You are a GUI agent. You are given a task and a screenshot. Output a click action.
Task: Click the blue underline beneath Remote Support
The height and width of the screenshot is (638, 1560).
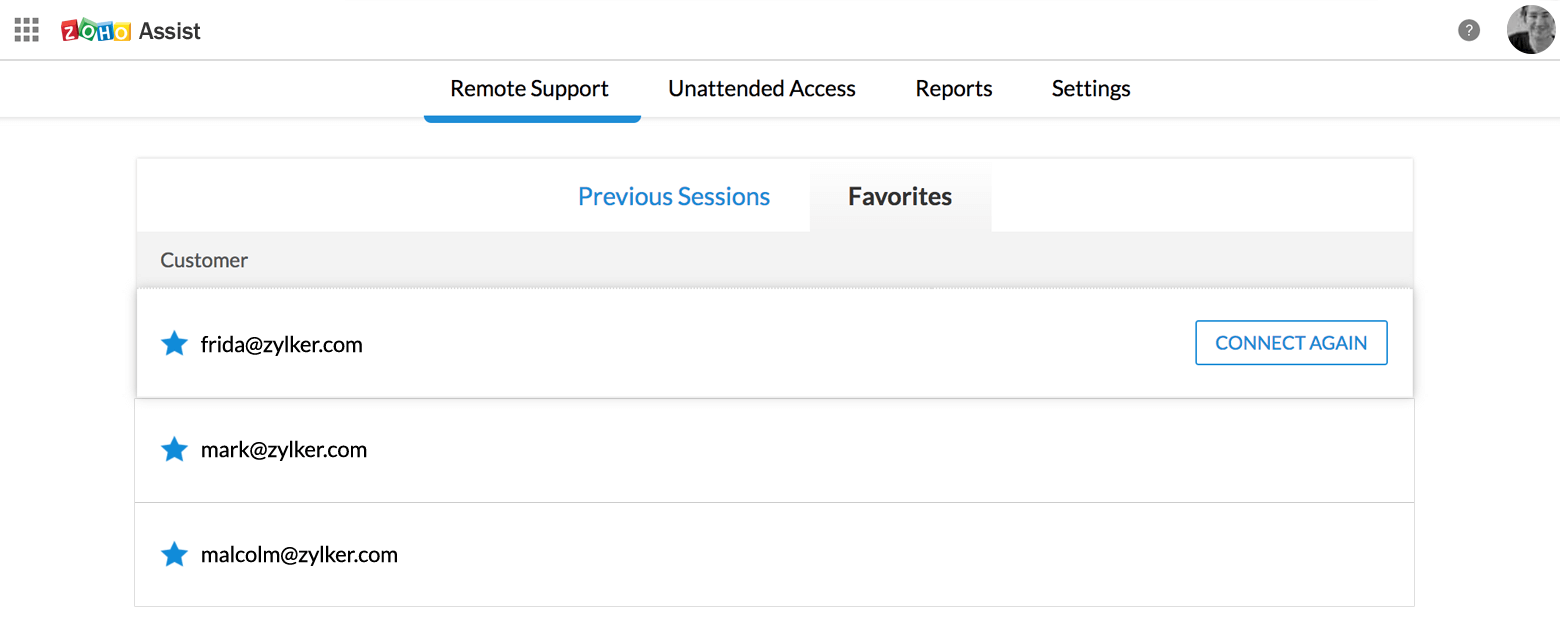(x=532, y=119)
